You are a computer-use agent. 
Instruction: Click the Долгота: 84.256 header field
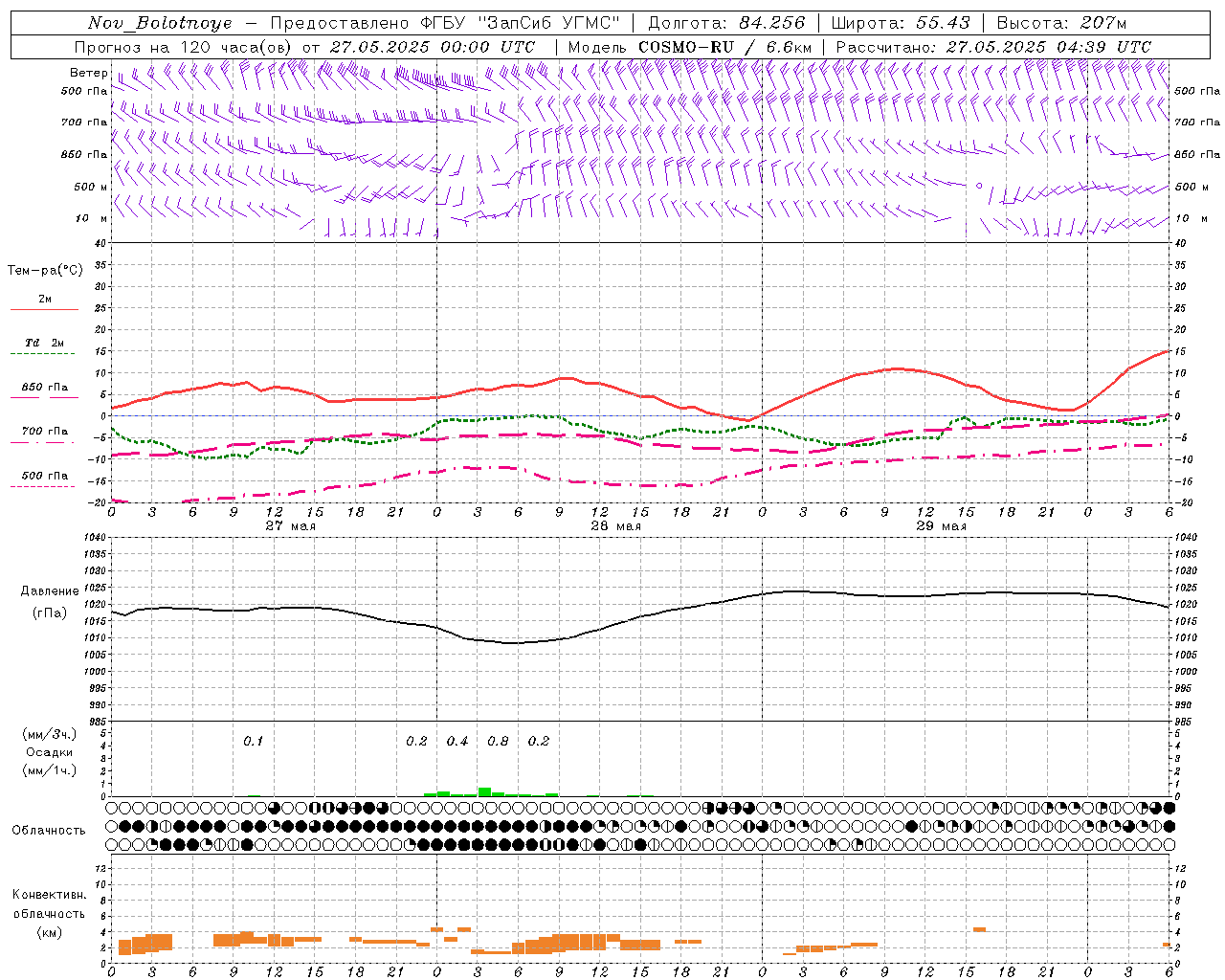click(726, 23)
